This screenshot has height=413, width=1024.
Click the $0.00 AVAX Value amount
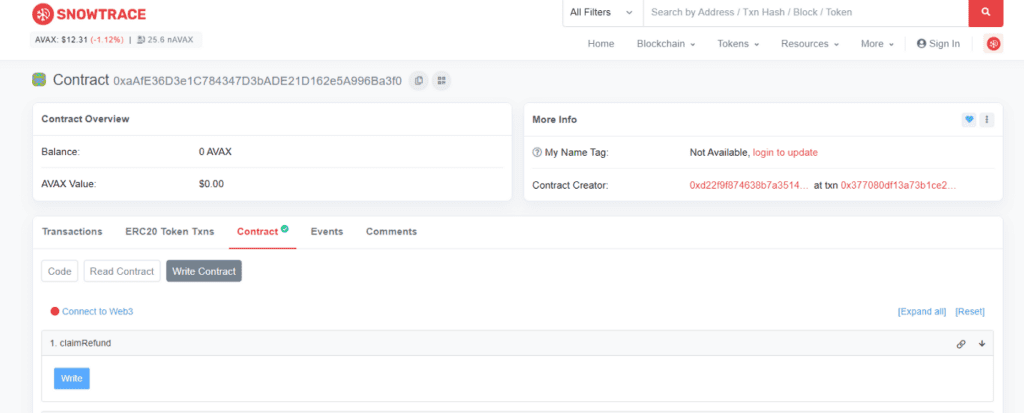click(x=212, y=184)
